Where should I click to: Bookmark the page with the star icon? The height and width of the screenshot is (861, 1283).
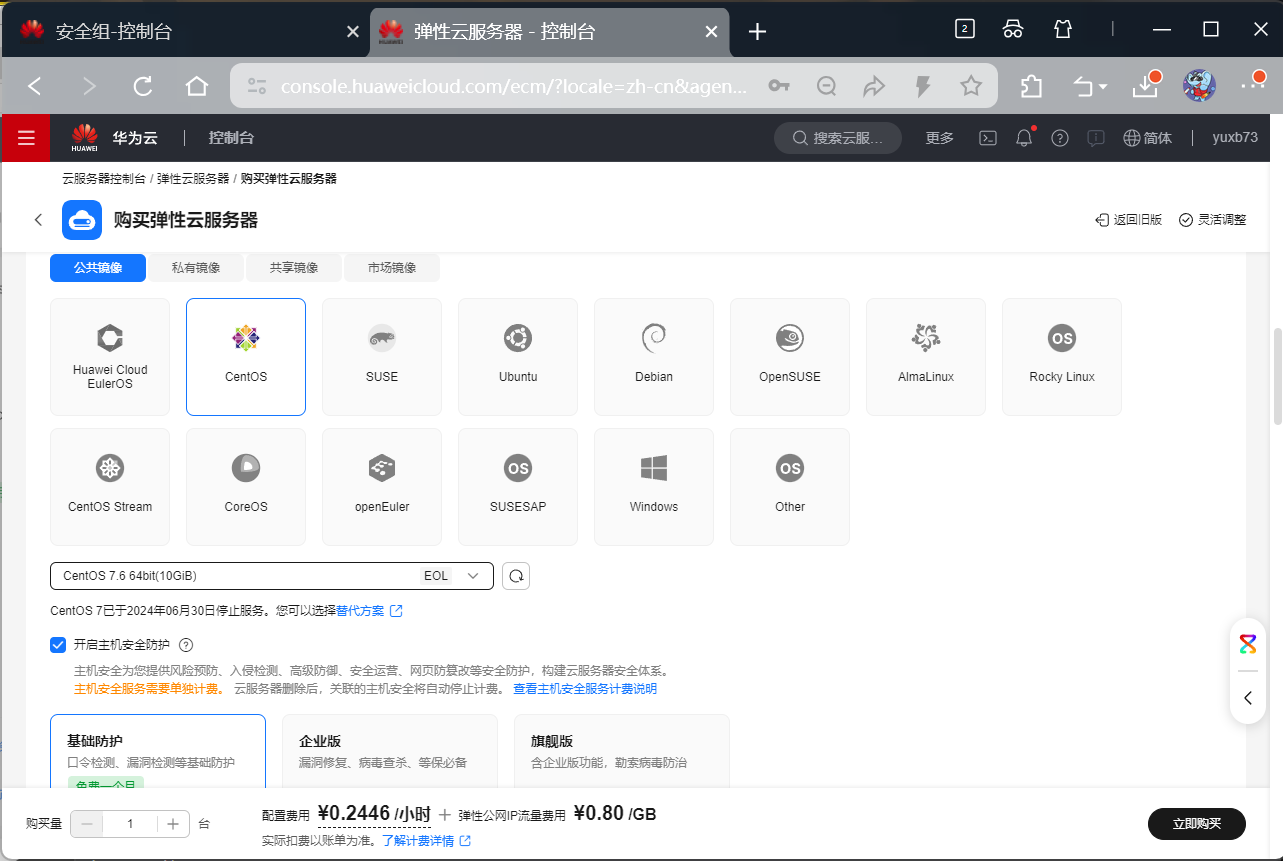tap(971, 86)
